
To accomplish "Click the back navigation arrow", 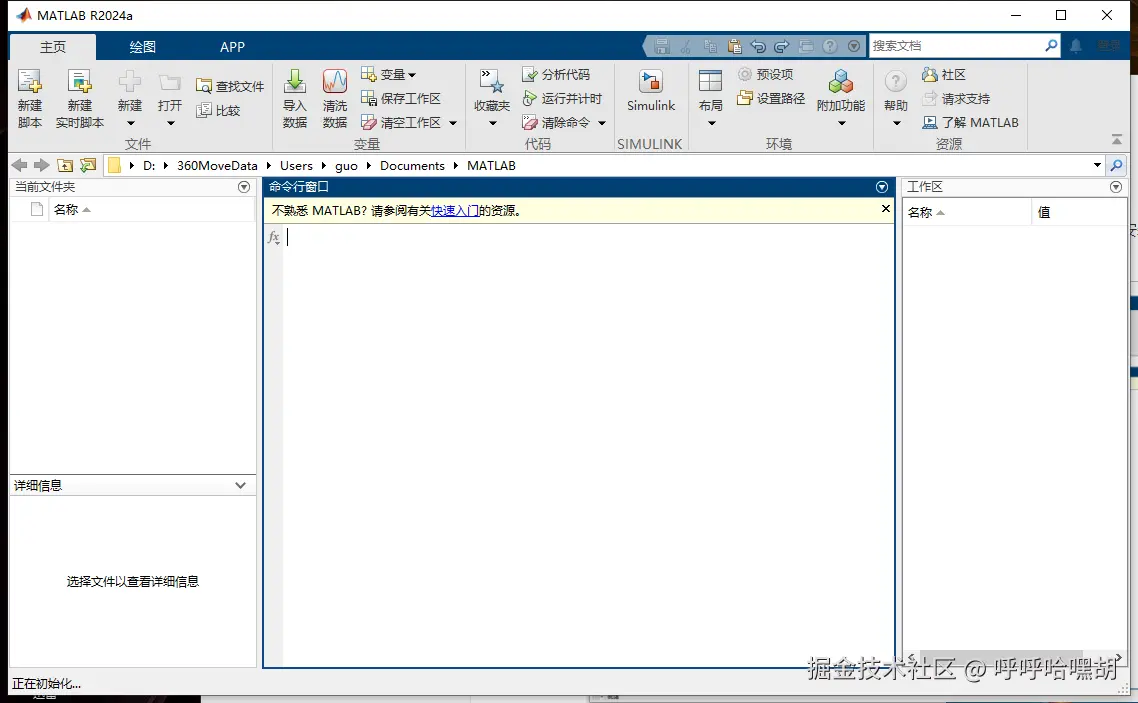I will point(20,165).
